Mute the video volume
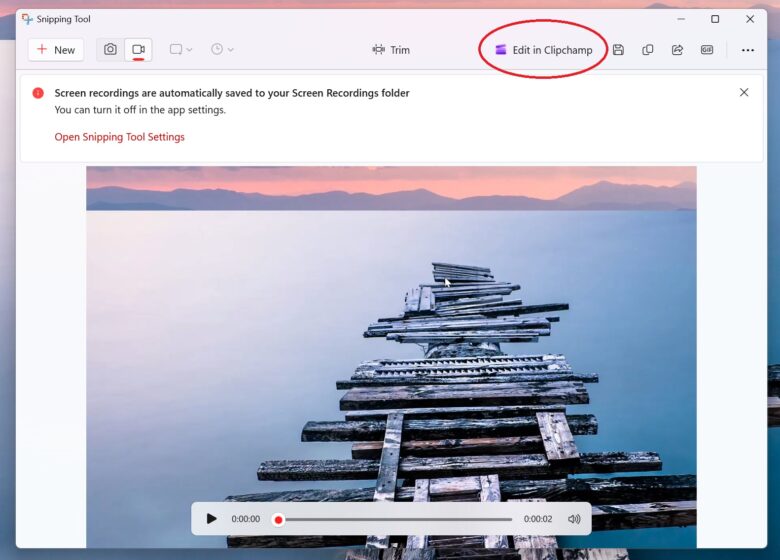This screenshot has height=560, width=780. [x=574, y=519]
